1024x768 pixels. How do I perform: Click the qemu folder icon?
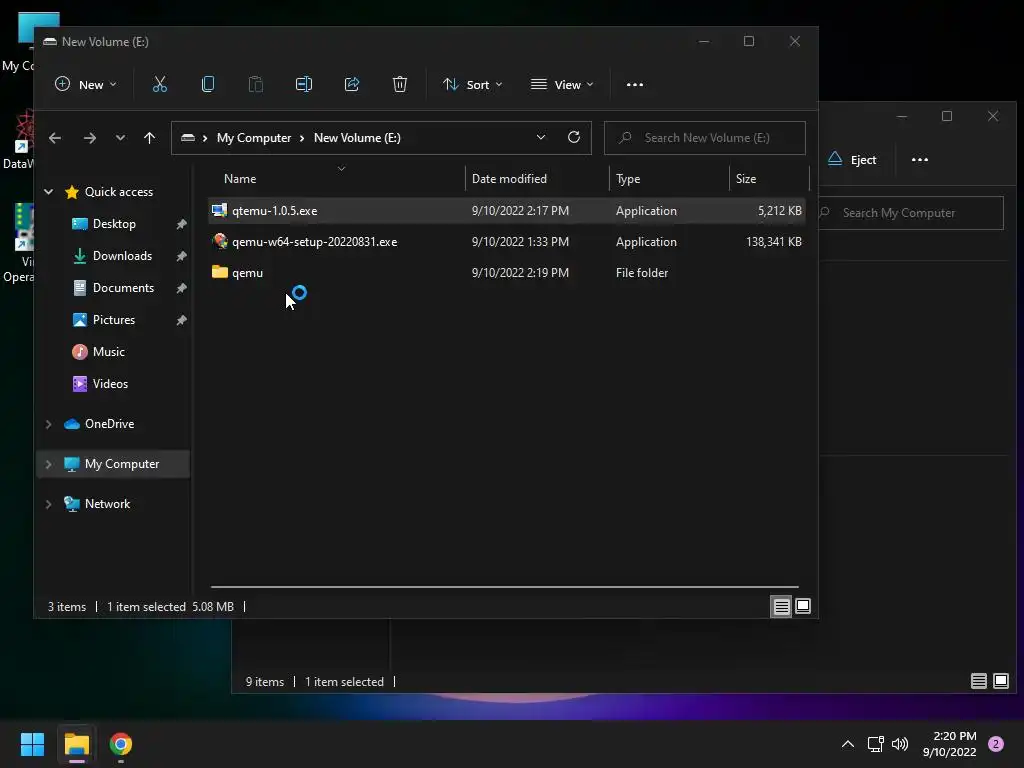(x=220, y=272)
